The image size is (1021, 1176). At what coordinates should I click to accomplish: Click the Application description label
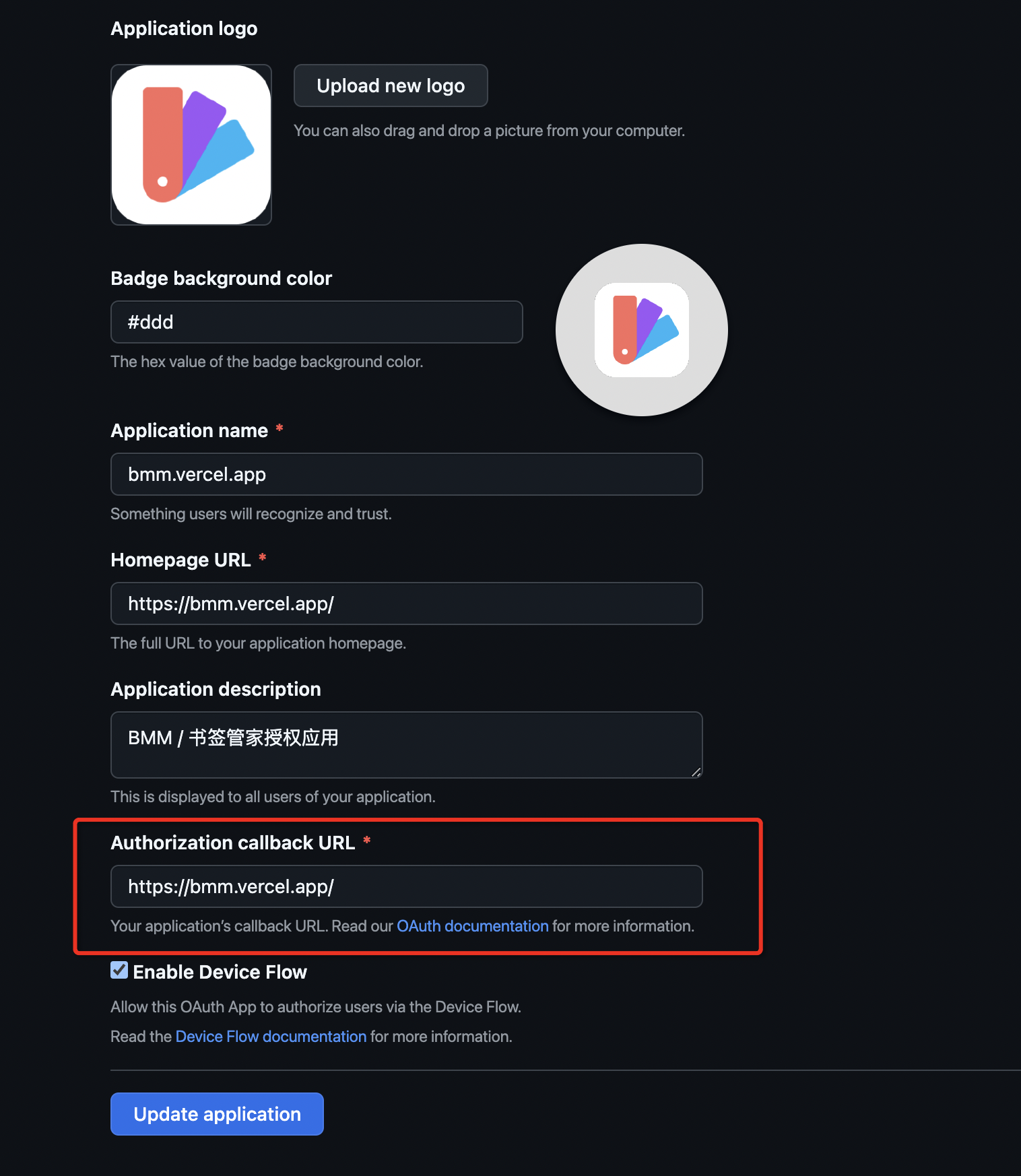(216, 689)
